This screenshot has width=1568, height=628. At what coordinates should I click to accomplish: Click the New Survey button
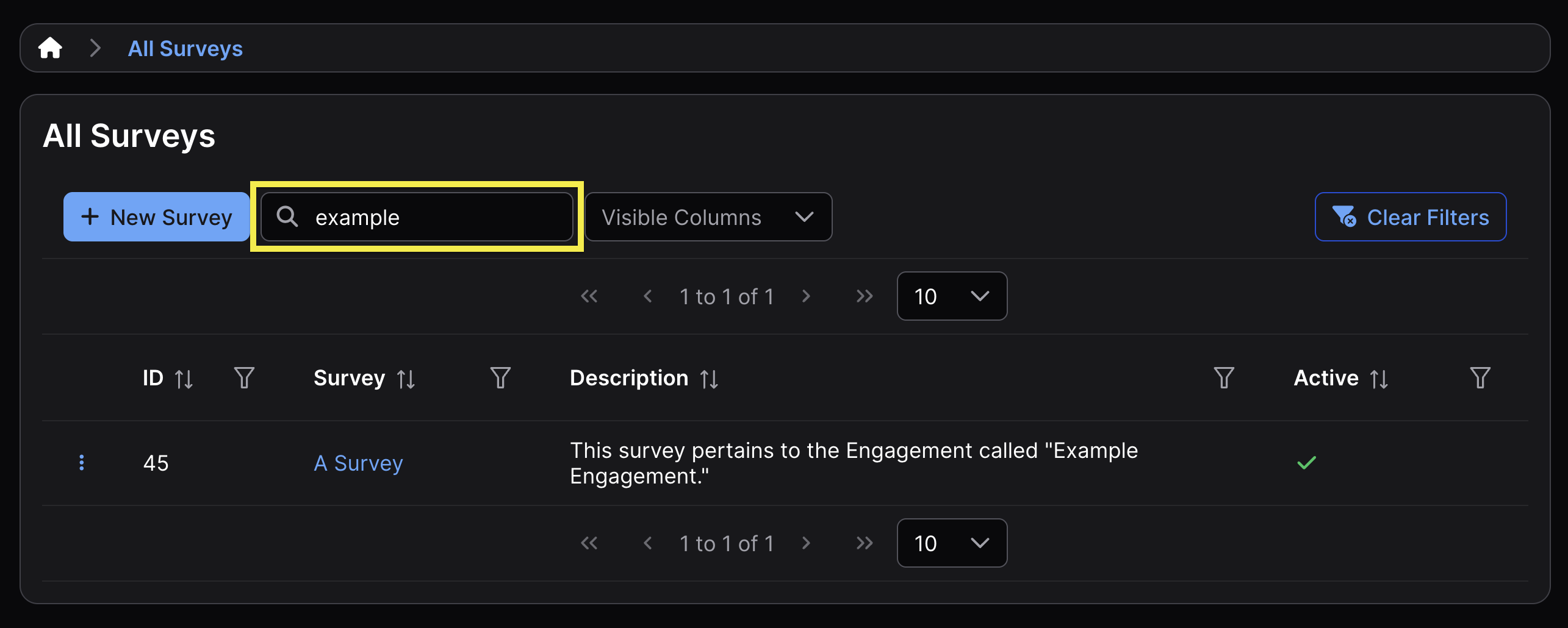pyautogui.click(x=157, y=217)
